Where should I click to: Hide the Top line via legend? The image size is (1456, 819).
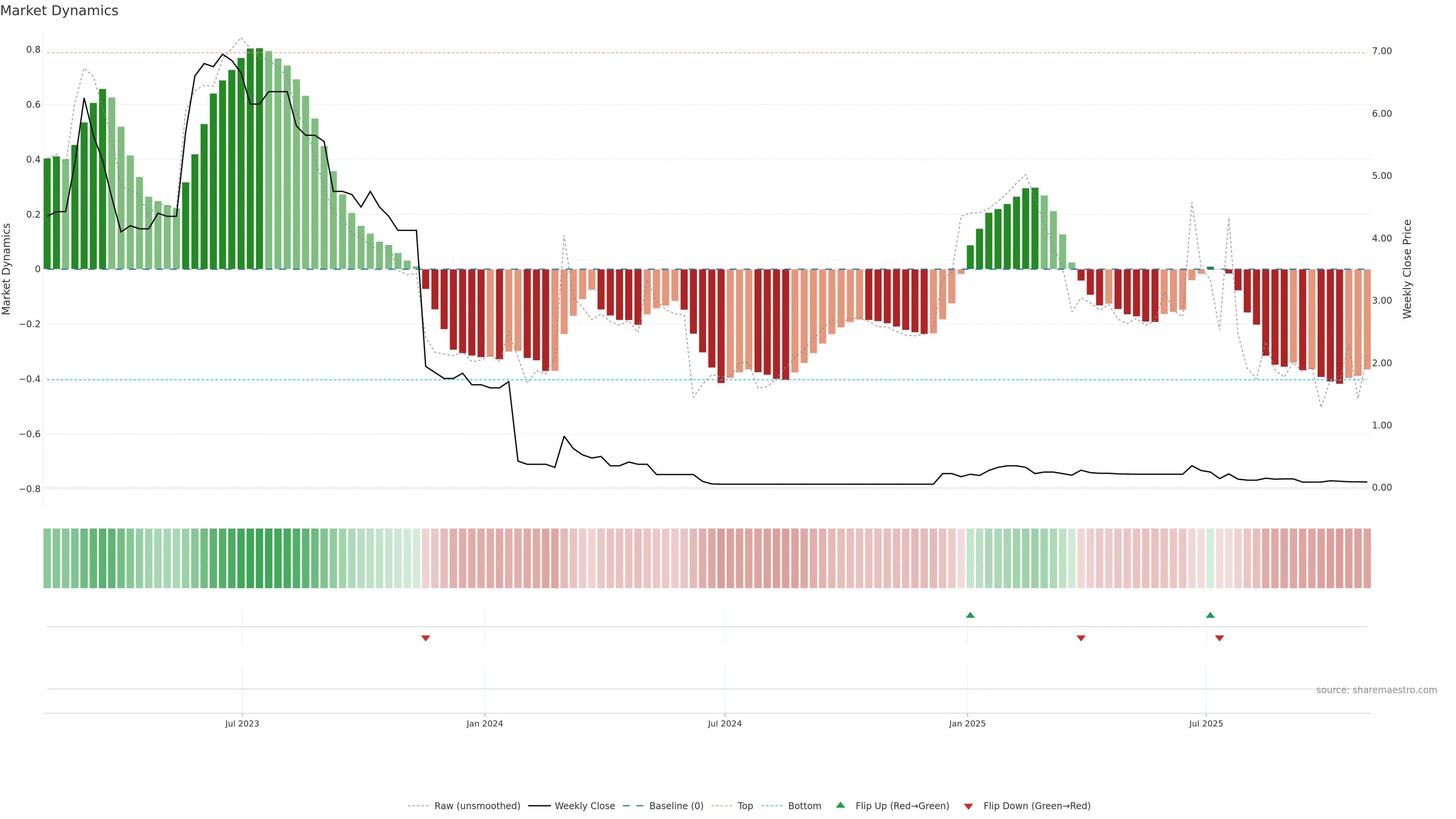click(745, 806)
